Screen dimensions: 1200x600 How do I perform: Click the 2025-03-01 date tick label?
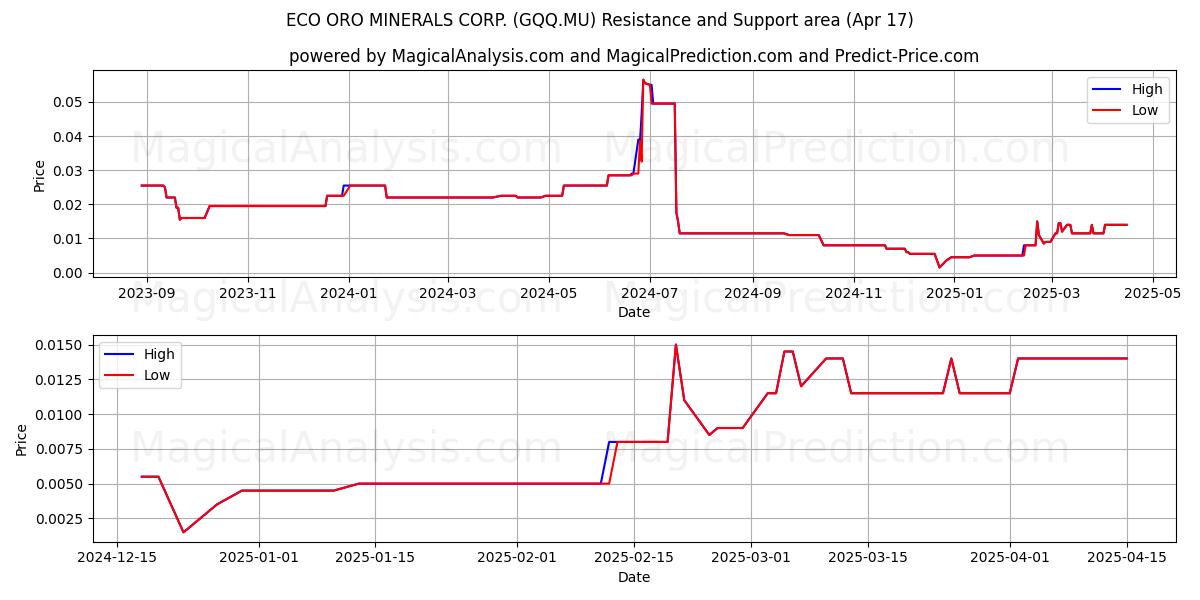(751, 558)
